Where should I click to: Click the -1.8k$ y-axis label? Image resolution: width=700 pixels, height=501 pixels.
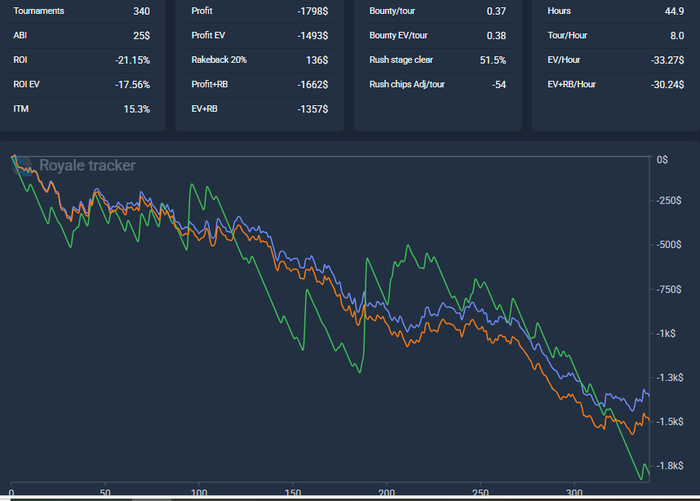click(x=669, y=466)
